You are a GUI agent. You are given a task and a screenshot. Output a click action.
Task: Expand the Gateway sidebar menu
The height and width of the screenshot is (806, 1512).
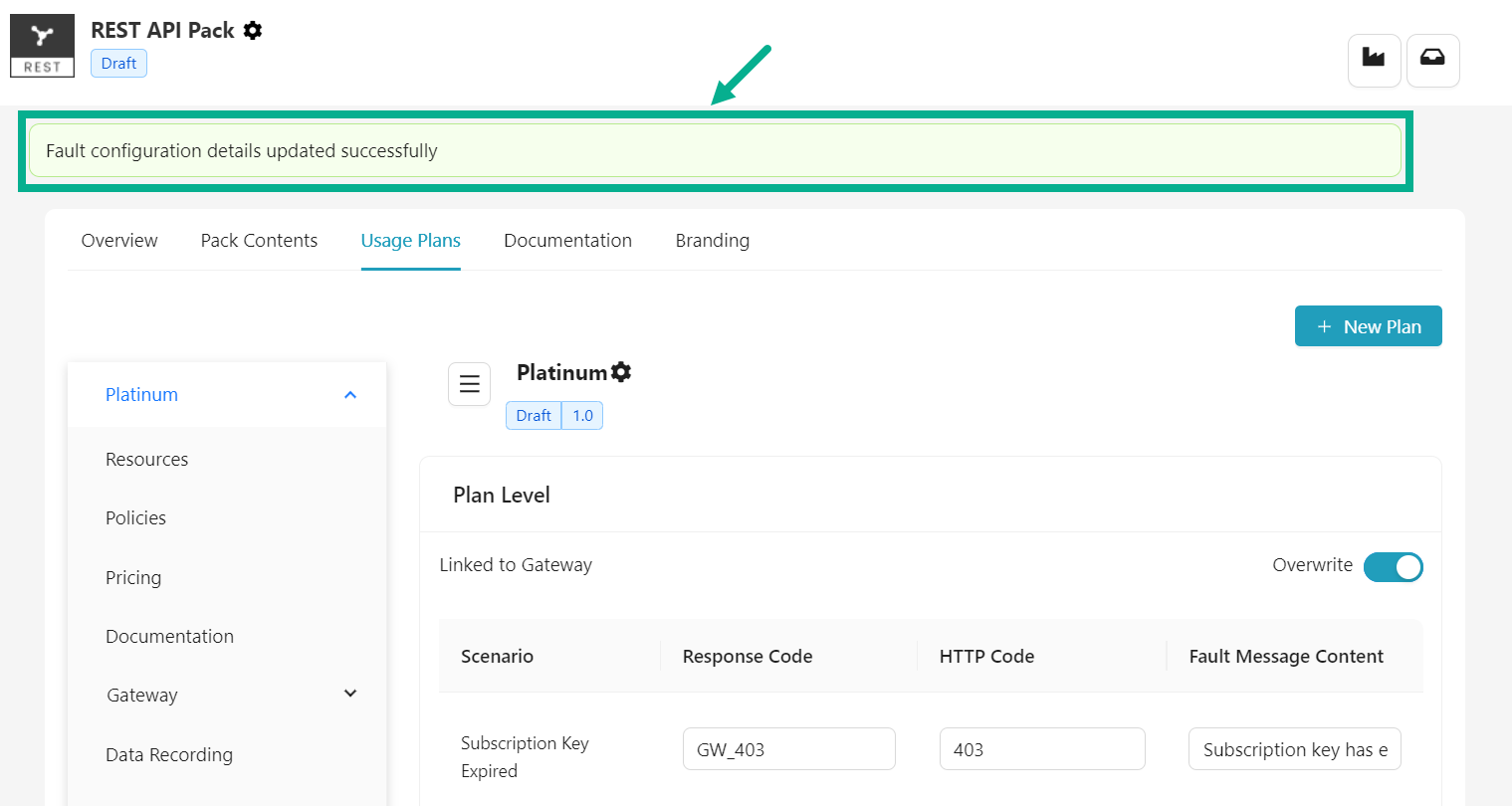click(x=349, y=695)
